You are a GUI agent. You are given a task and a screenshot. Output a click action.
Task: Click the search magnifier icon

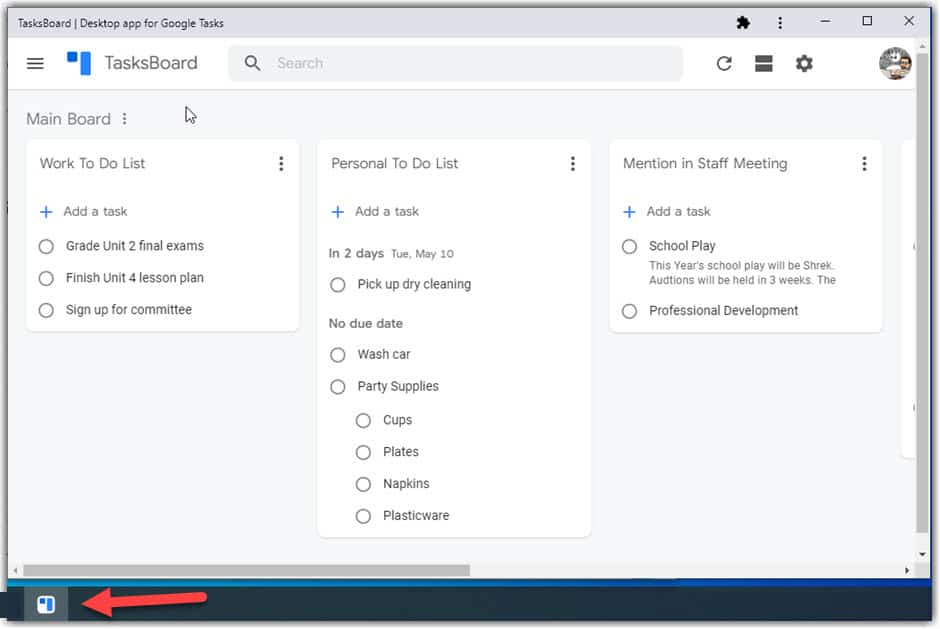(252, 63)
